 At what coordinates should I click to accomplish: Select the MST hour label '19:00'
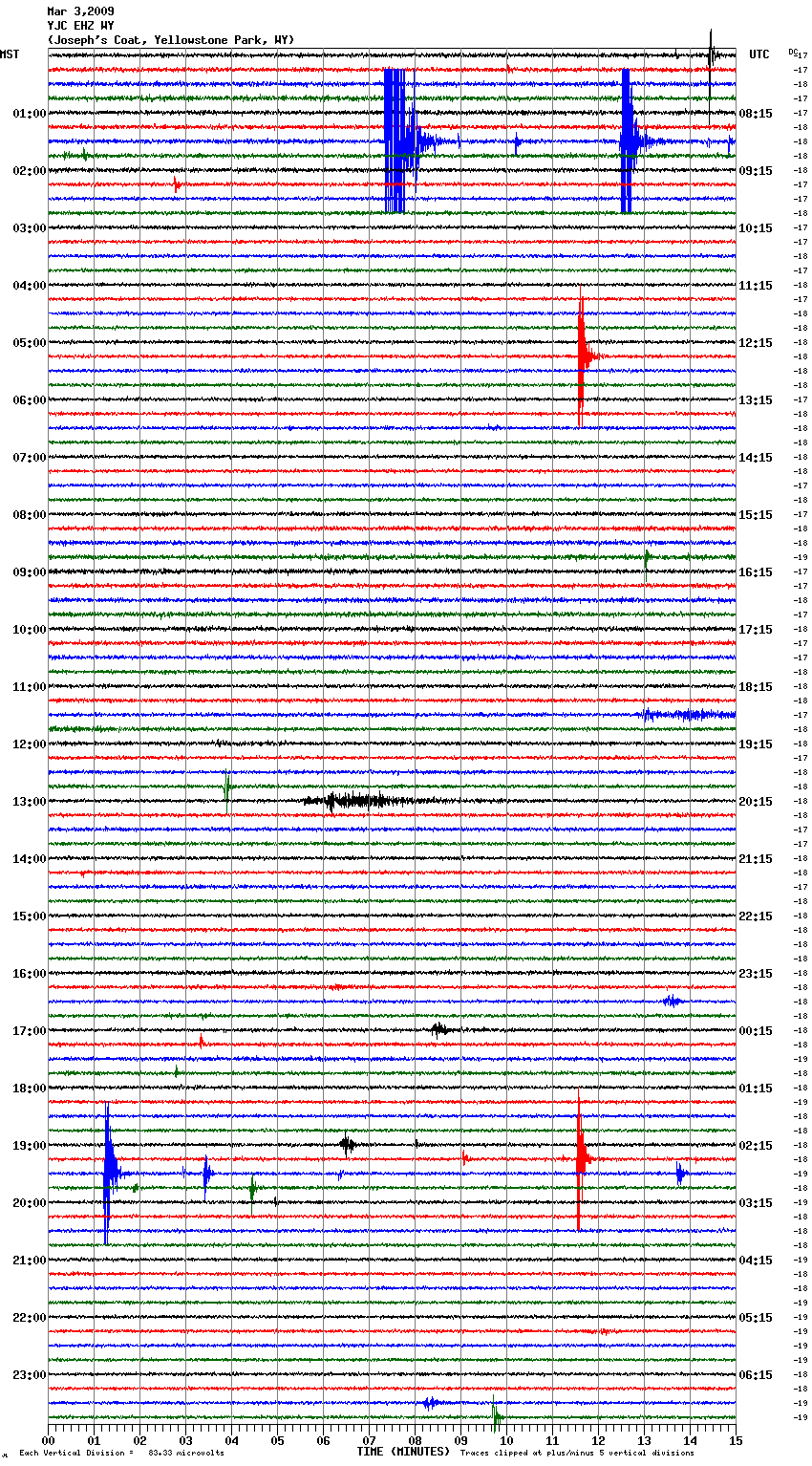[x=30, y=1146]
